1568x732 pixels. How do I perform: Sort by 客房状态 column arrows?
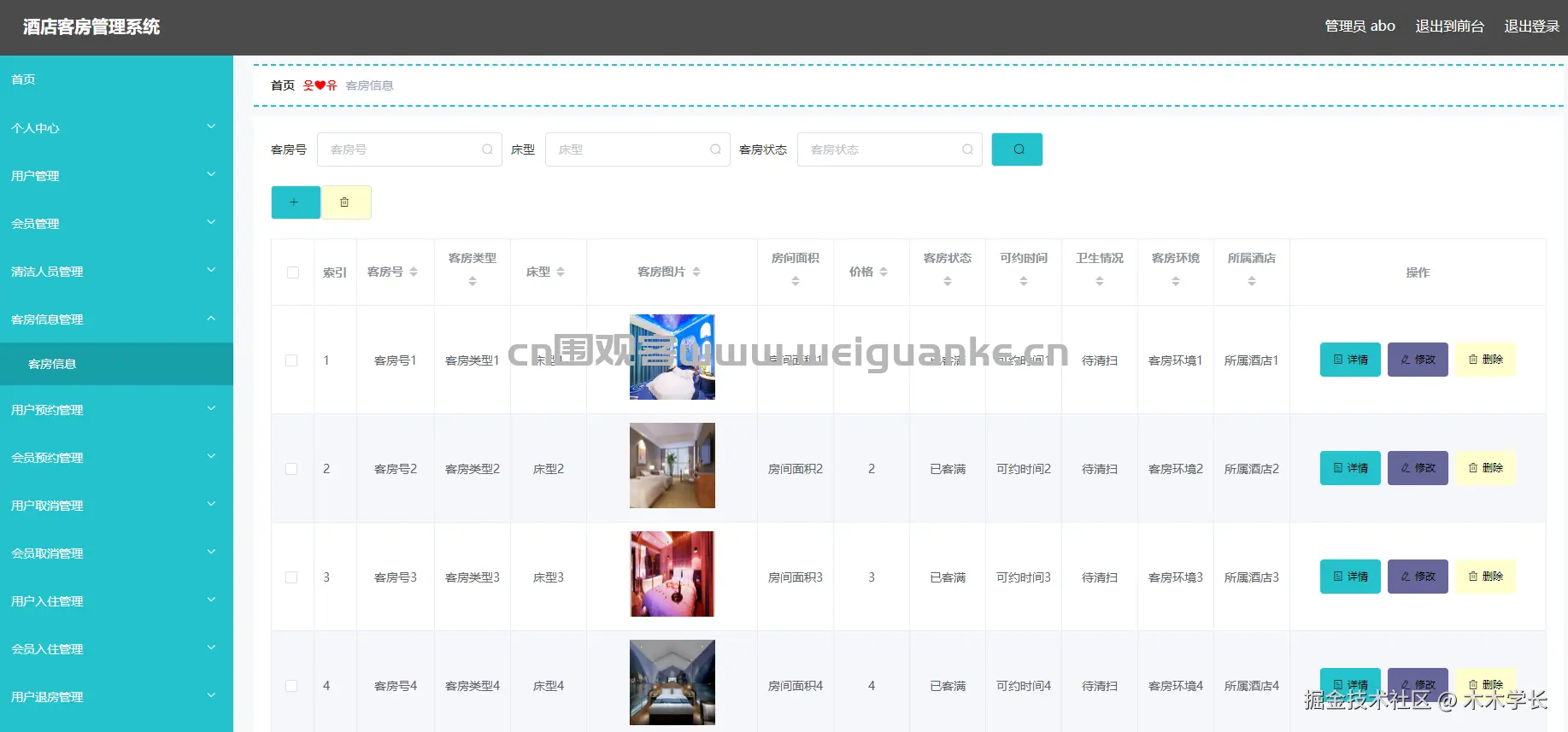coord(948,281)
